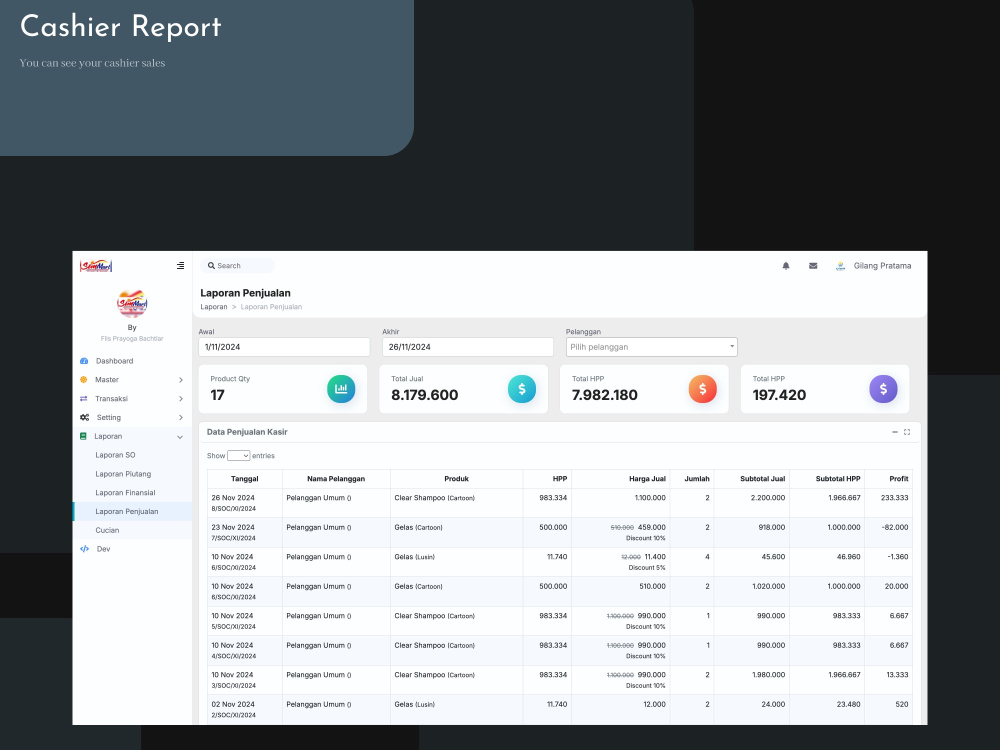Click the Master menu icon

(x=84, y=379)
